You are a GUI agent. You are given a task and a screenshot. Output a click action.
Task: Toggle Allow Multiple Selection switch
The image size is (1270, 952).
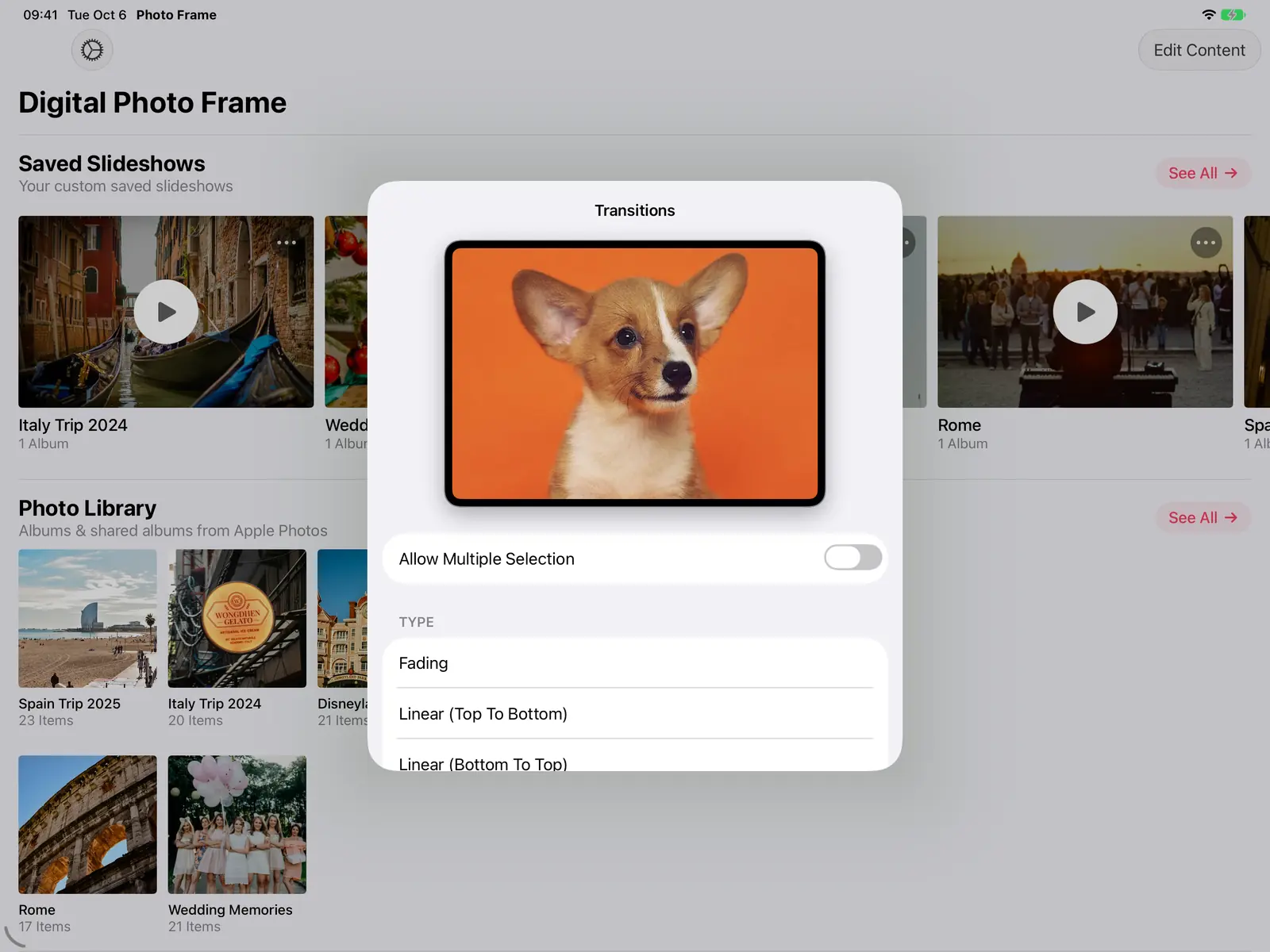852,558
